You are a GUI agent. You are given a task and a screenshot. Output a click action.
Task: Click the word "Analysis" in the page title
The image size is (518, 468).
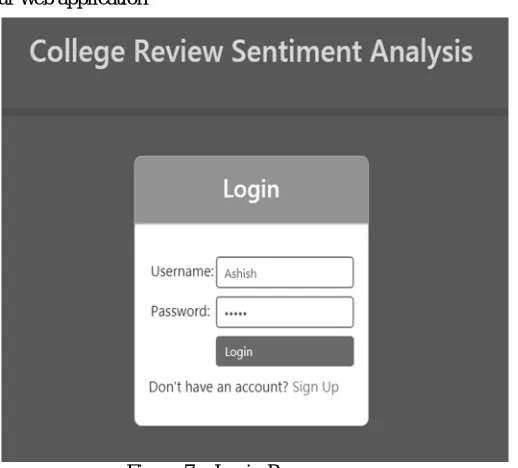point(421,52)
